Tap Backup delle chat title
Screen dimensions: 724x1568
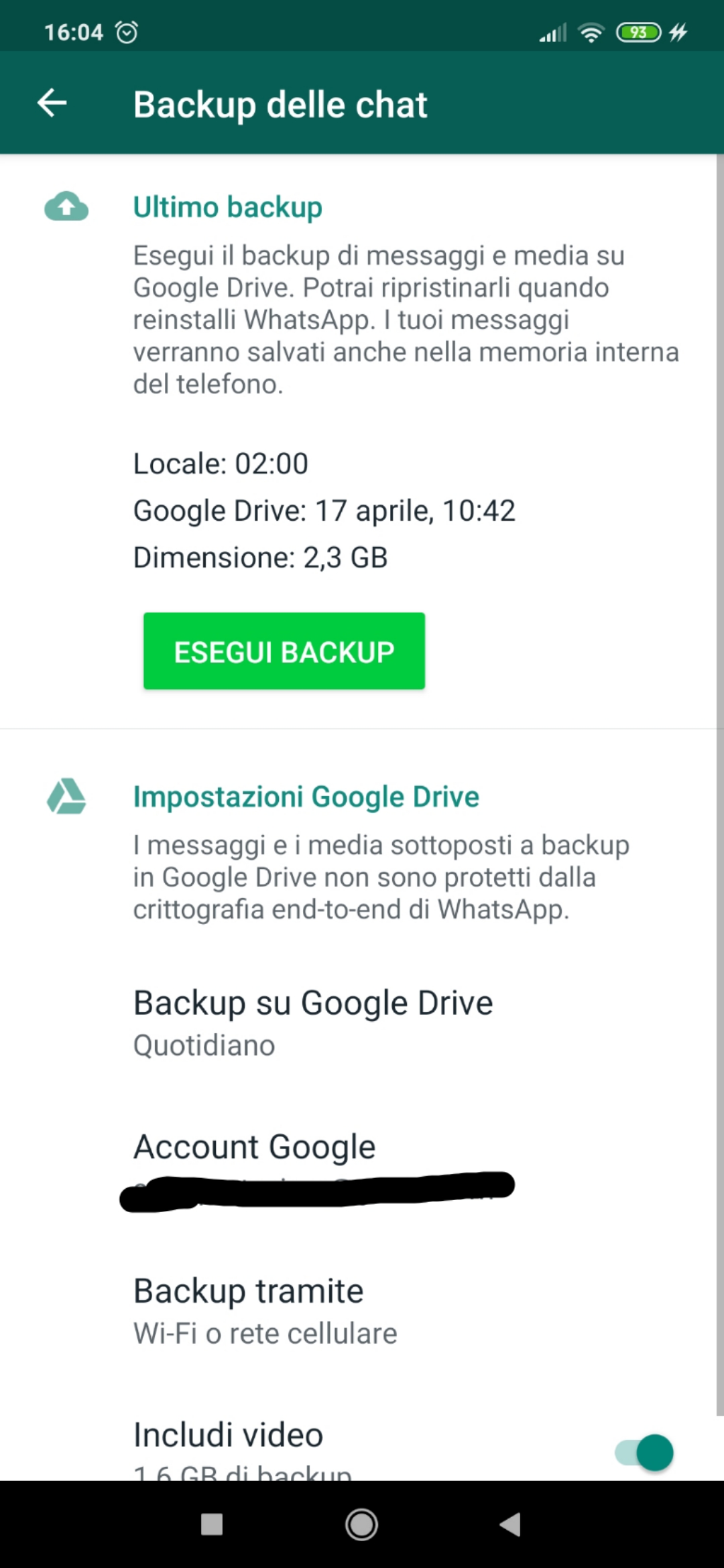pyautogui.click(x=280, y=105)
